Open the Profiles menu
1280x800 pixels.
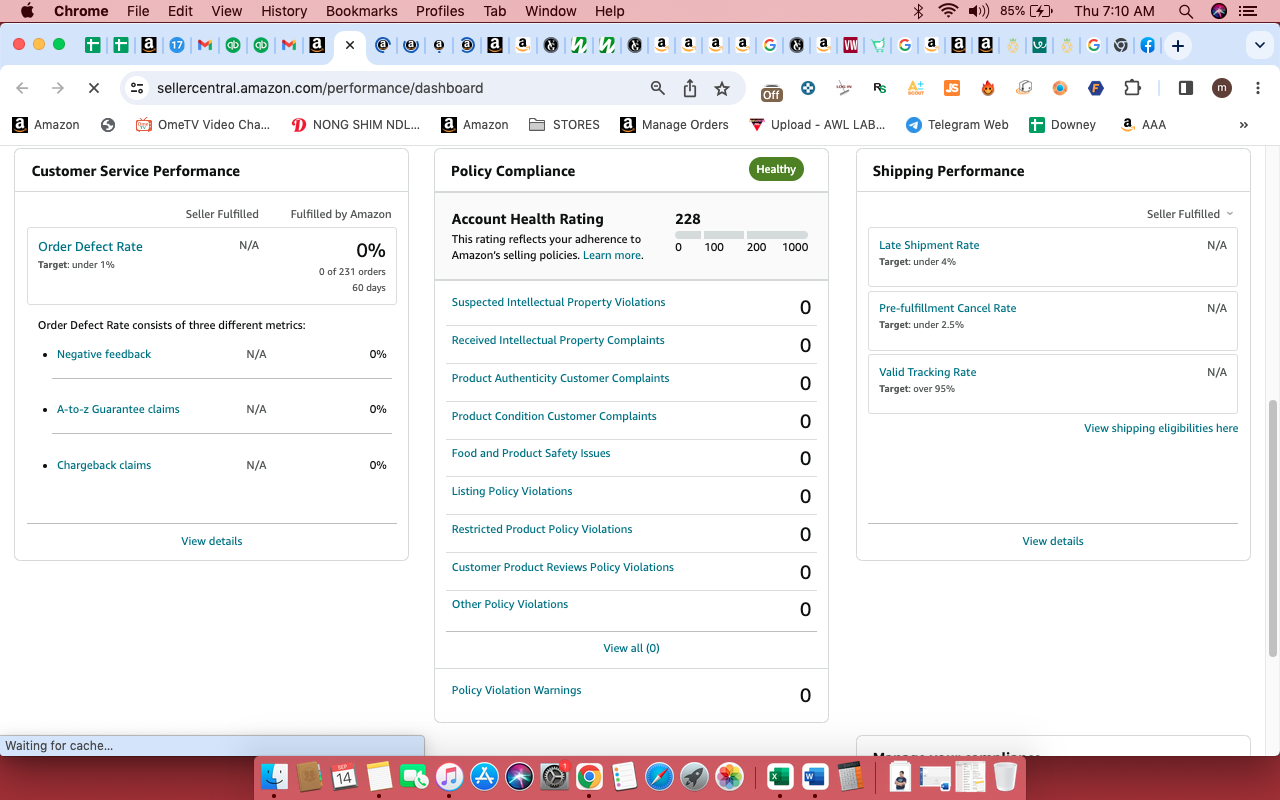click(x=440, y=11)
